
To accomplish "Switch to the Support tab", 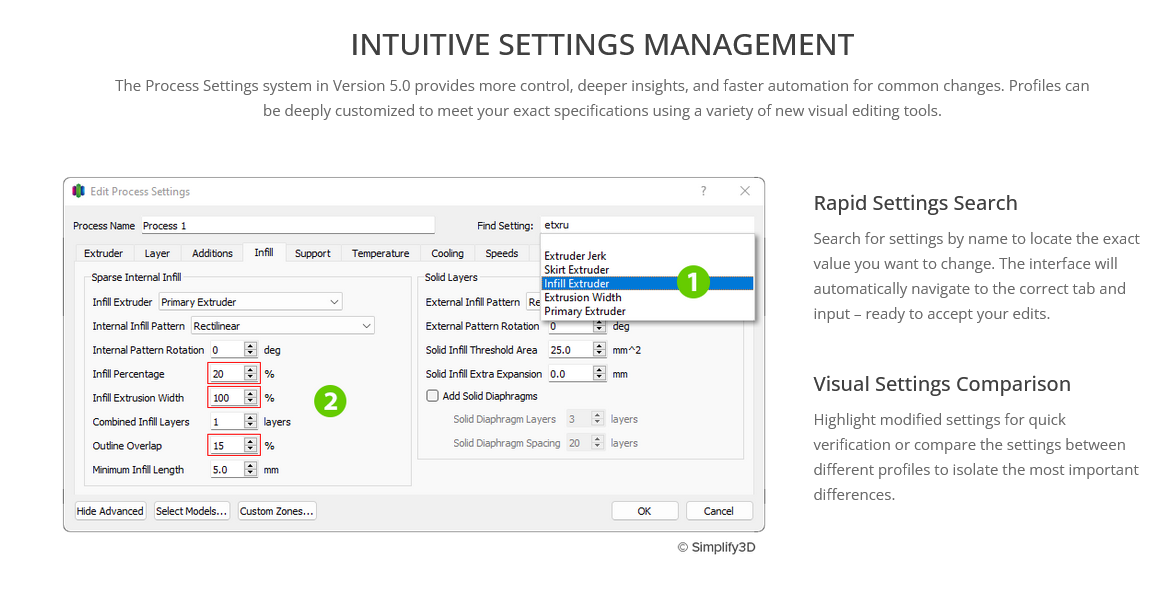I will point(312,253).
